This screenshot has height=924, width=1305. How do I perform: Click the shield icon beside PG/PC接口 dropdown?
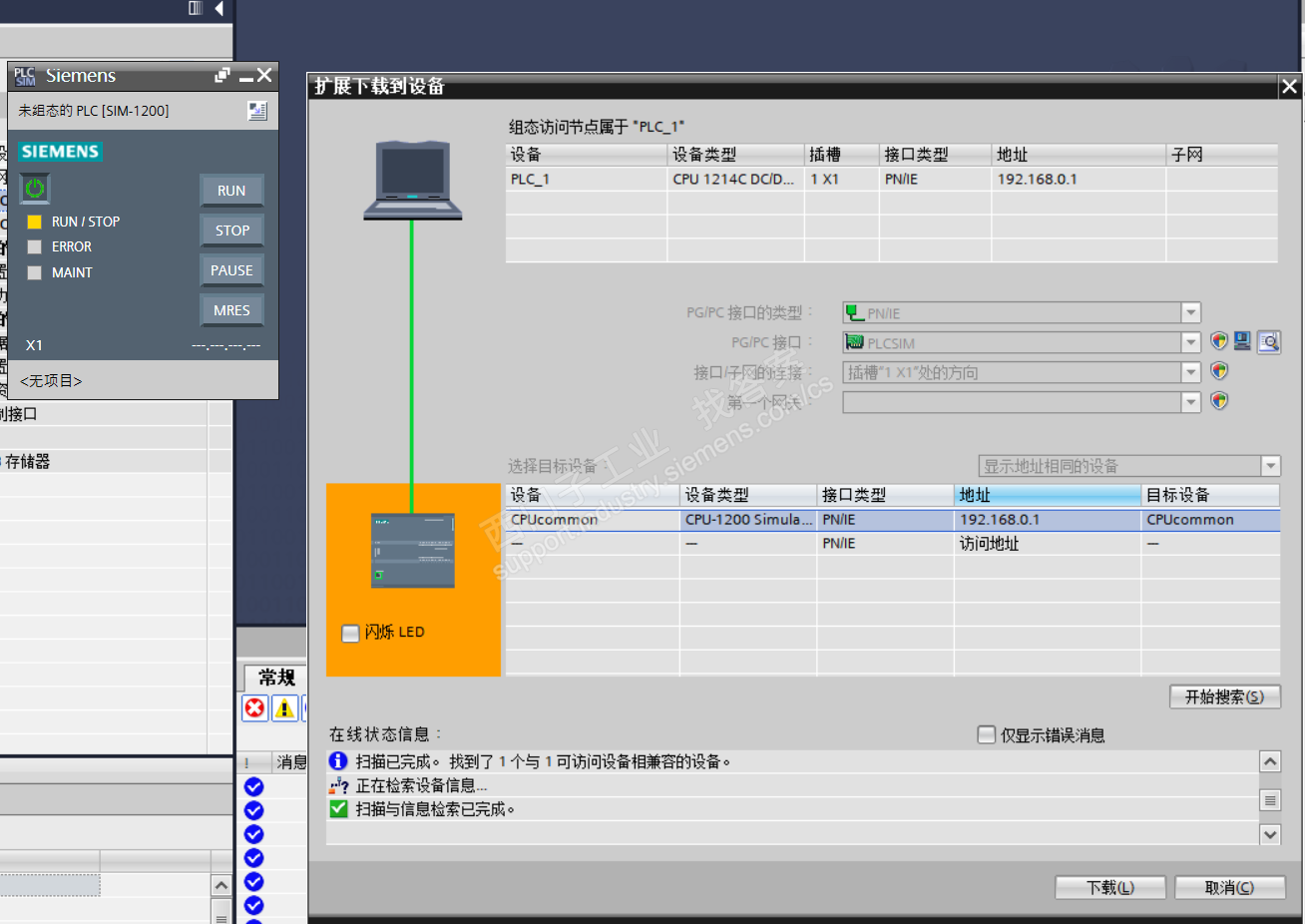click(1219, 341)
